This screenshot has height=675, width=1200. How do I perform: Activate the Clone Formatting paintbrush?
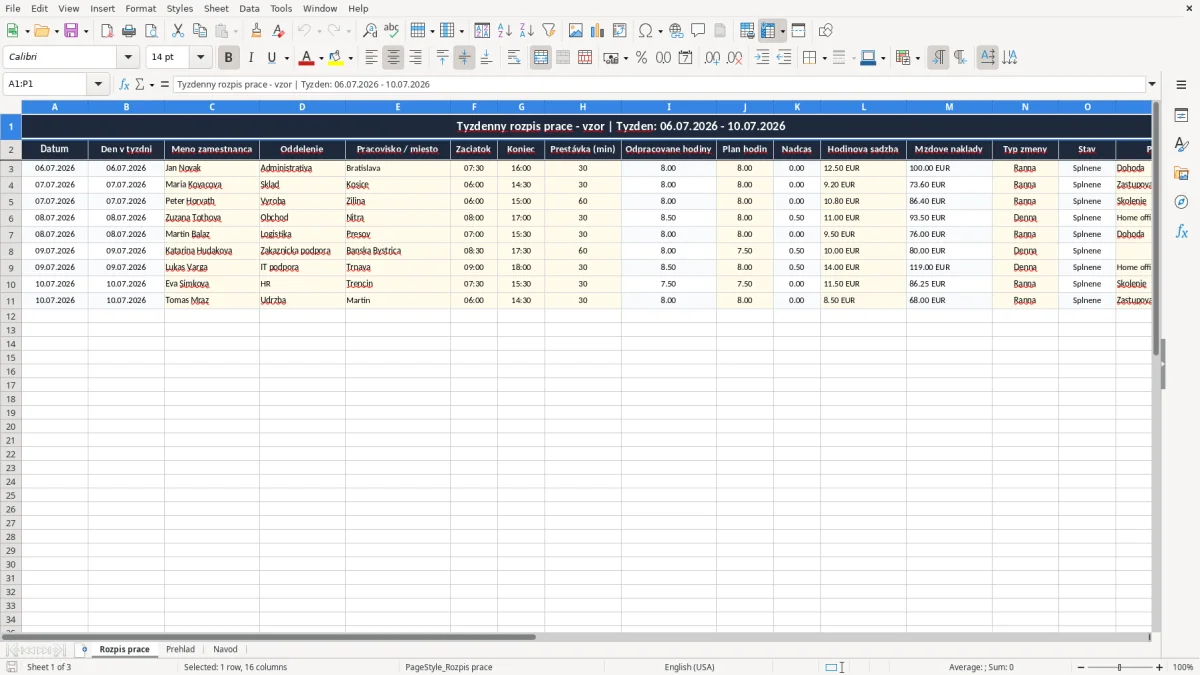(257, 31)
